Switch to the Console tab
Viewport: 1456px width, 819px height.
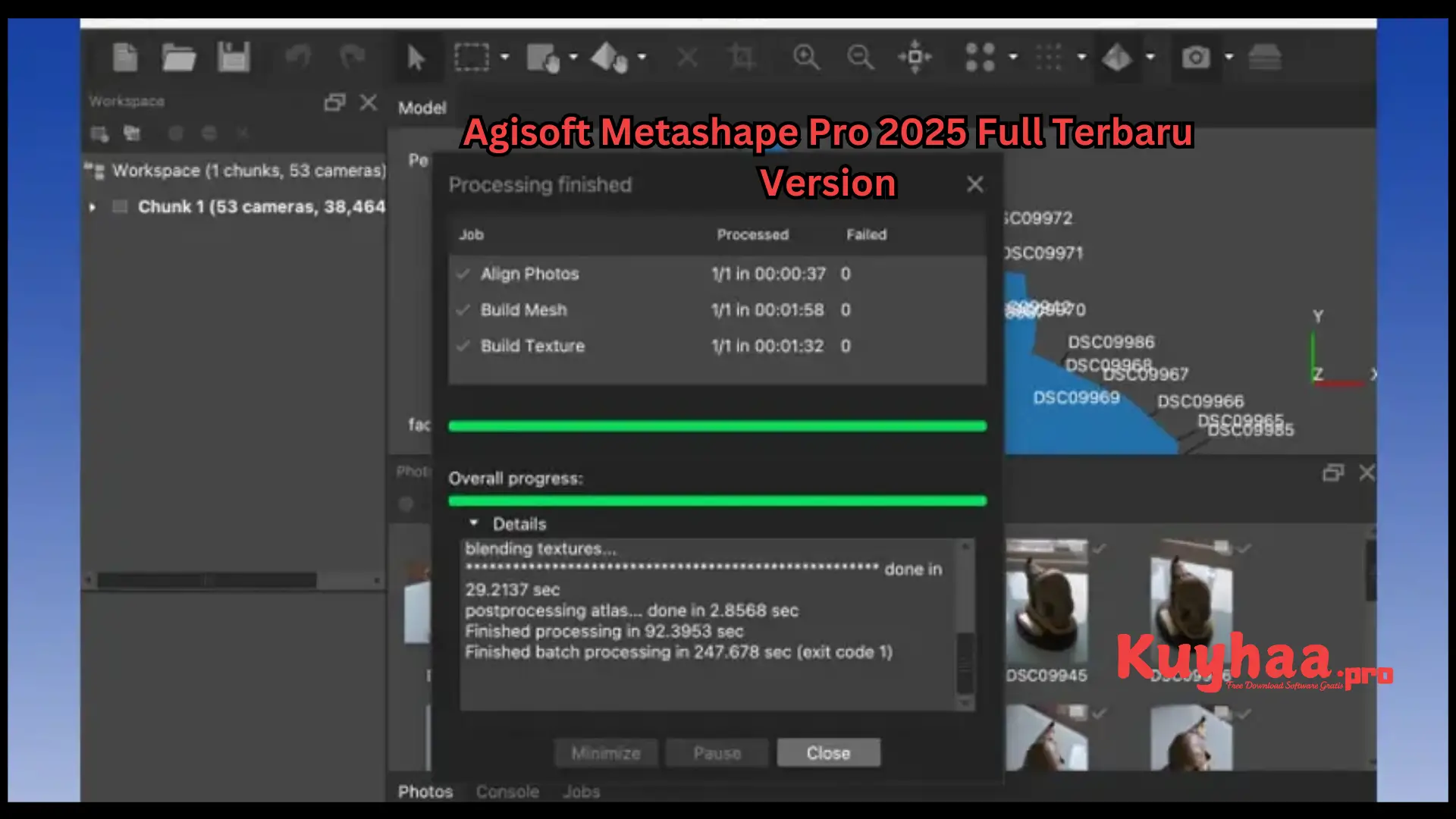pyautogui.click(x=507, y=791)
